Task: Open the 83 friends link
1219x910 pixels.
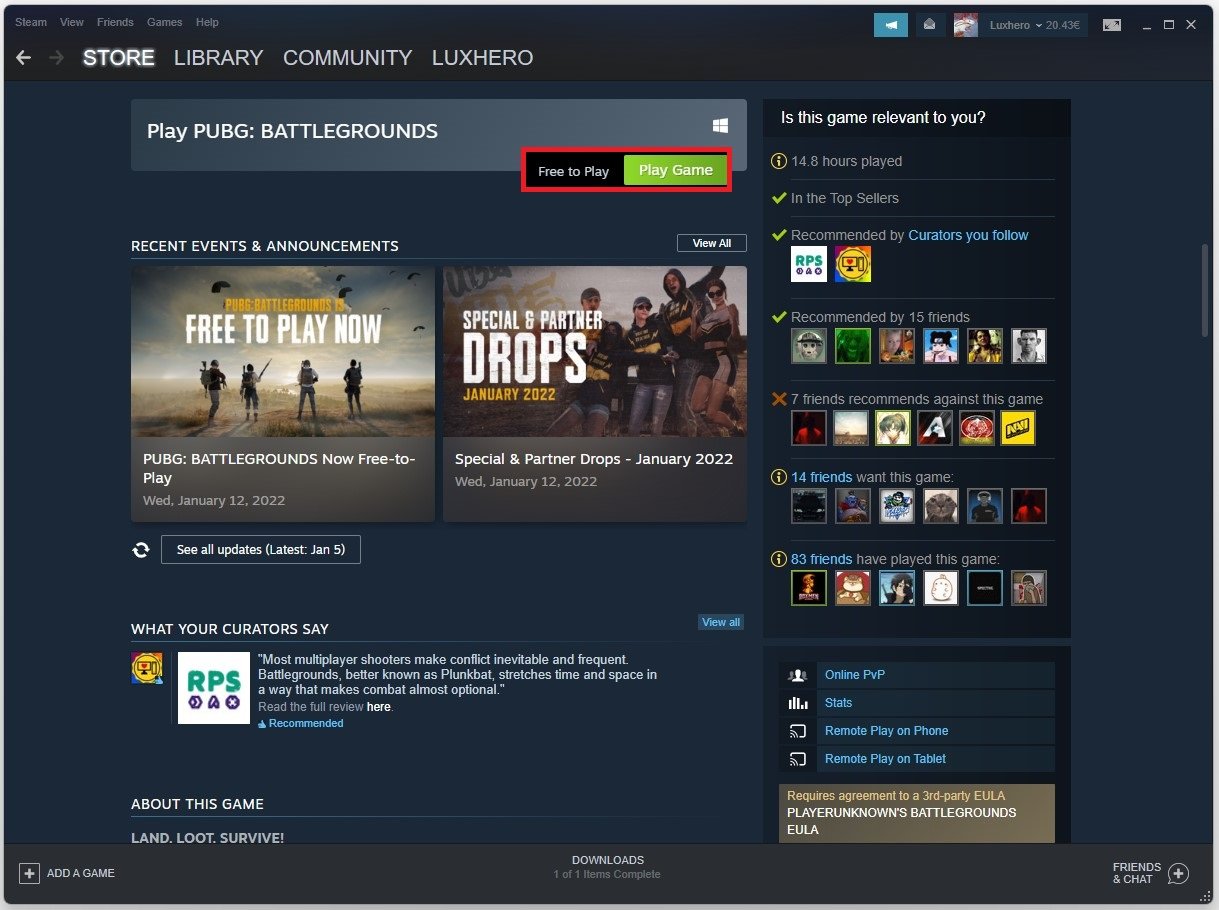Action: (822, 559)
